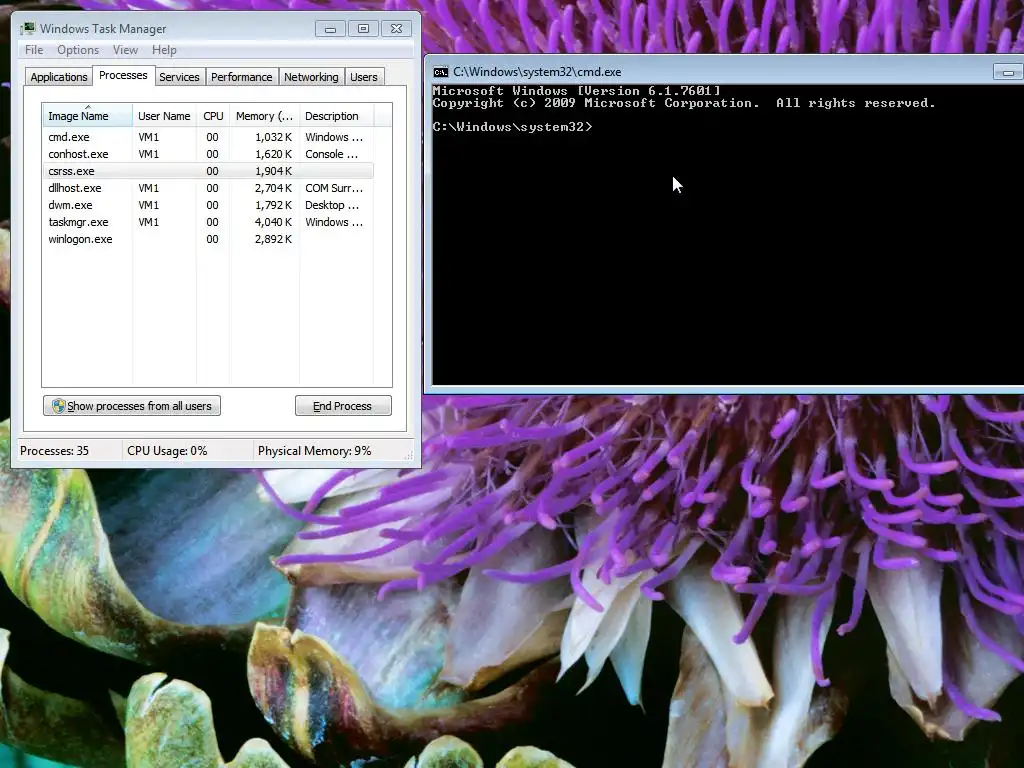Select the taskmgr.exe process row

(x=208, y=222)
